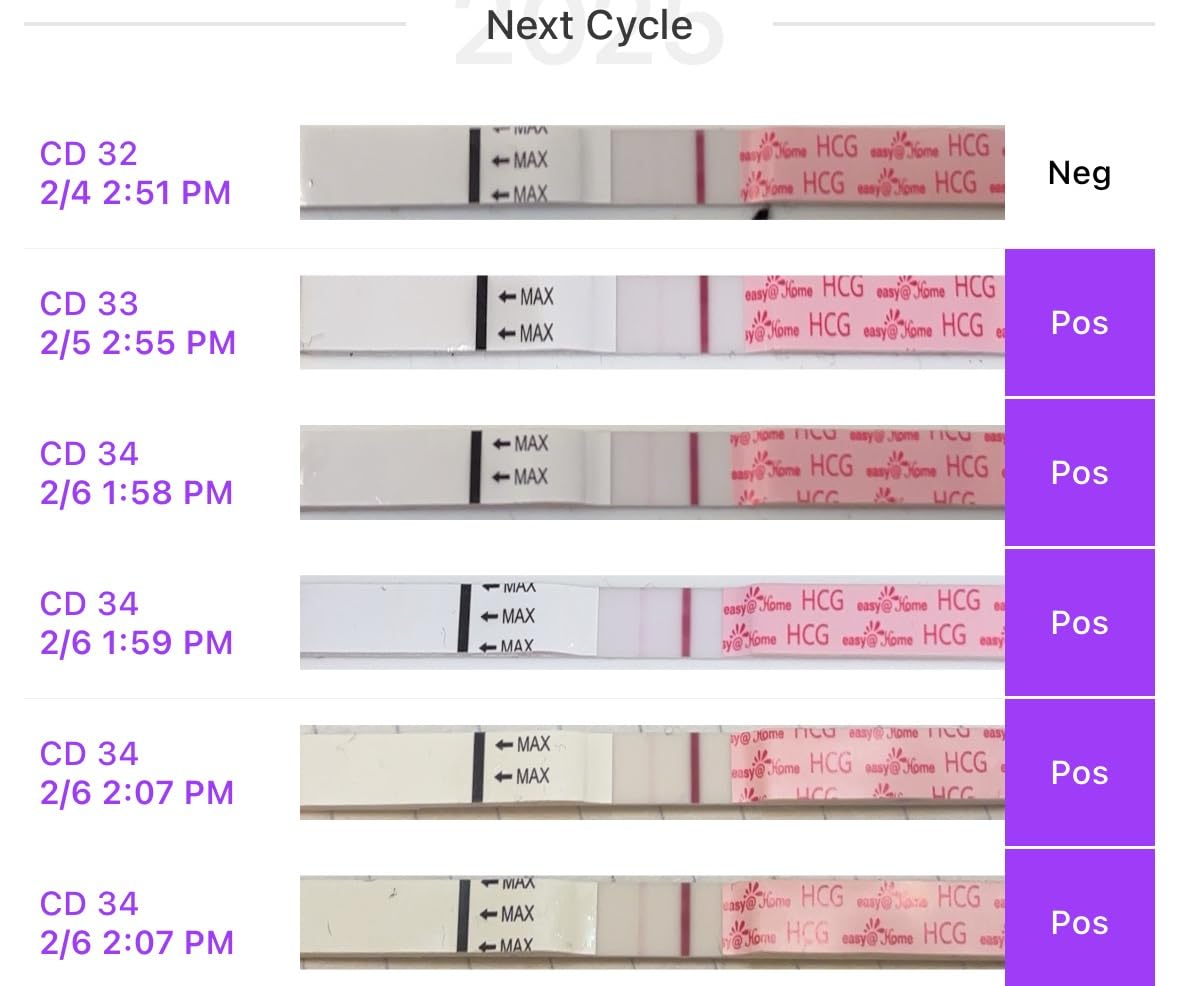The height and width of the screenshot is (986, 1179).
Task: Tap the Pos result for CD 33
Action: 1079,323
